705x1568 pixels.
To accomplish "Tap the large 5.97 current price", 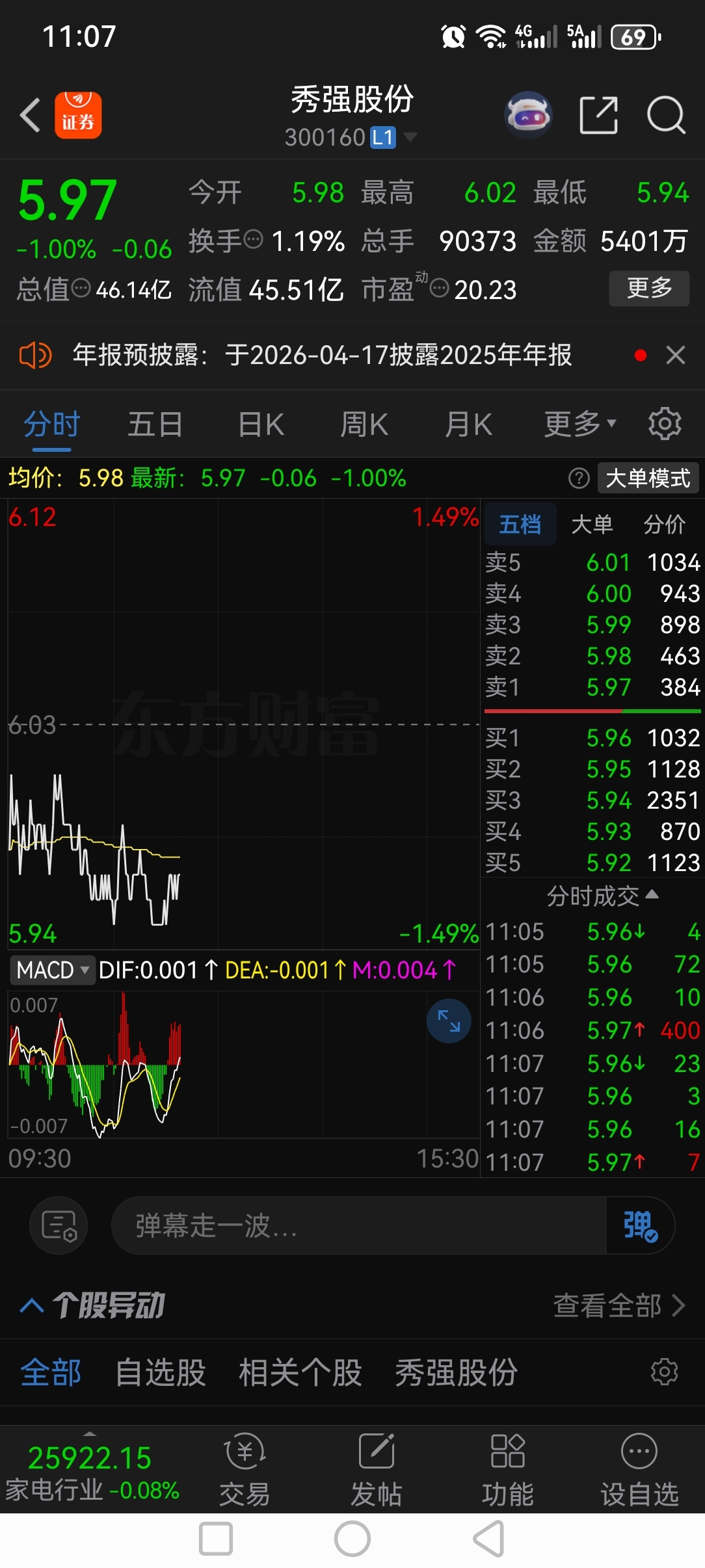I will 68,201.
